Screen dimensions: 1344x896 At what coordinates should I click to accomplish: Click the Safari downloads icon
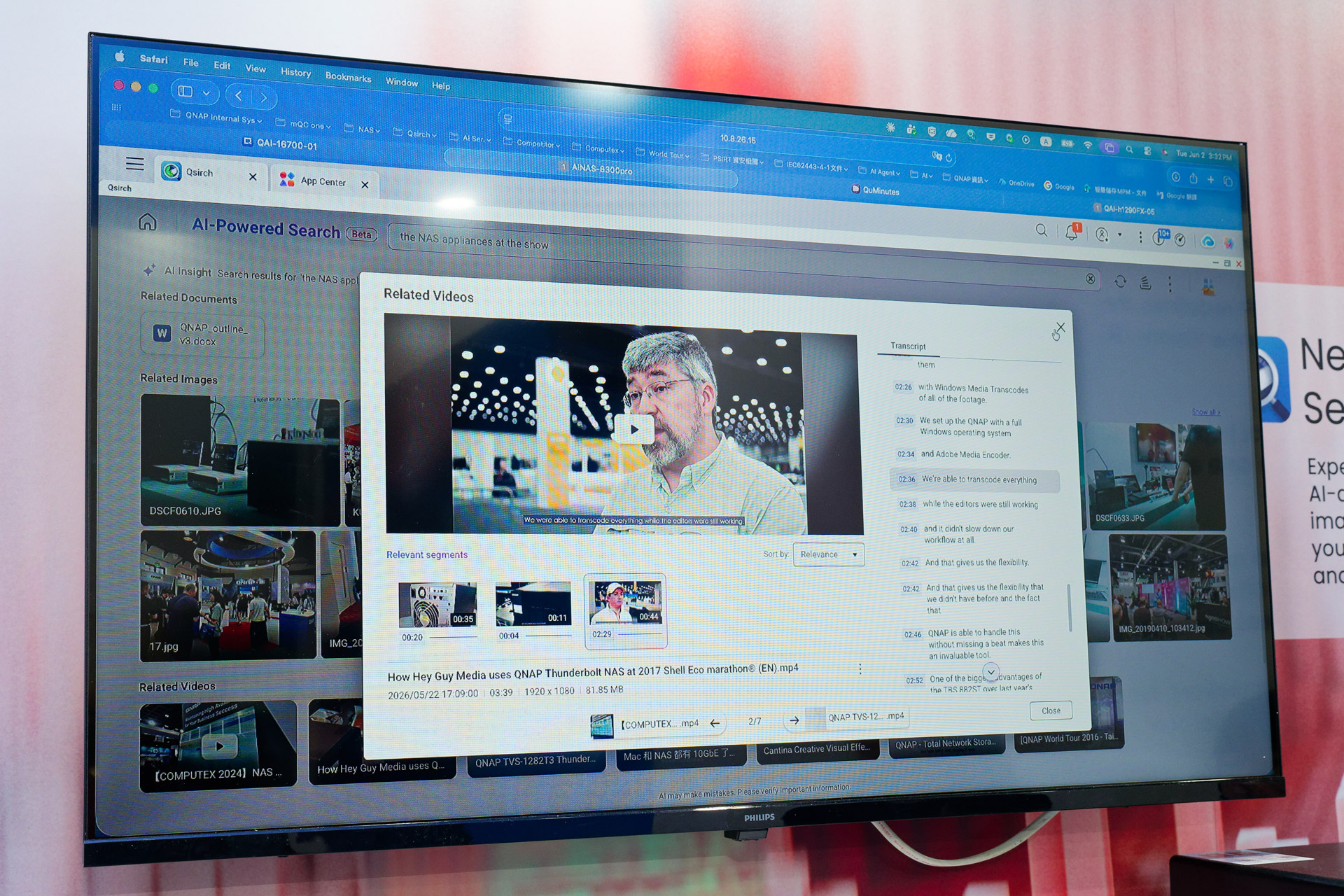tap(1176, 176)
